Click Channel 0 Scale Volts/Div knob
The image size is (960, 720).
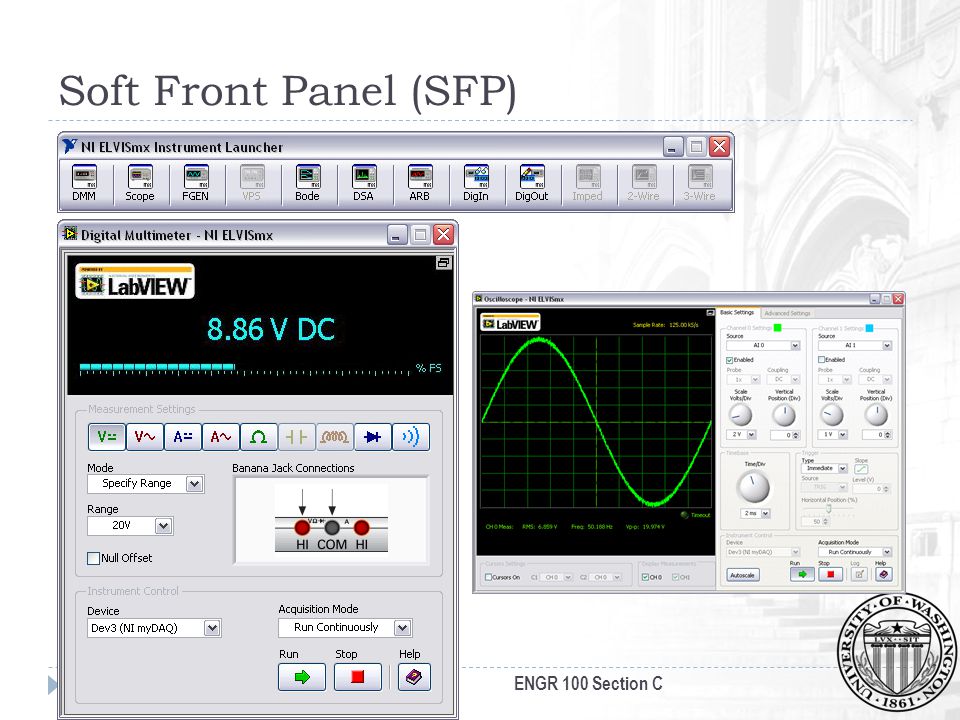click(x=741, y=415)
